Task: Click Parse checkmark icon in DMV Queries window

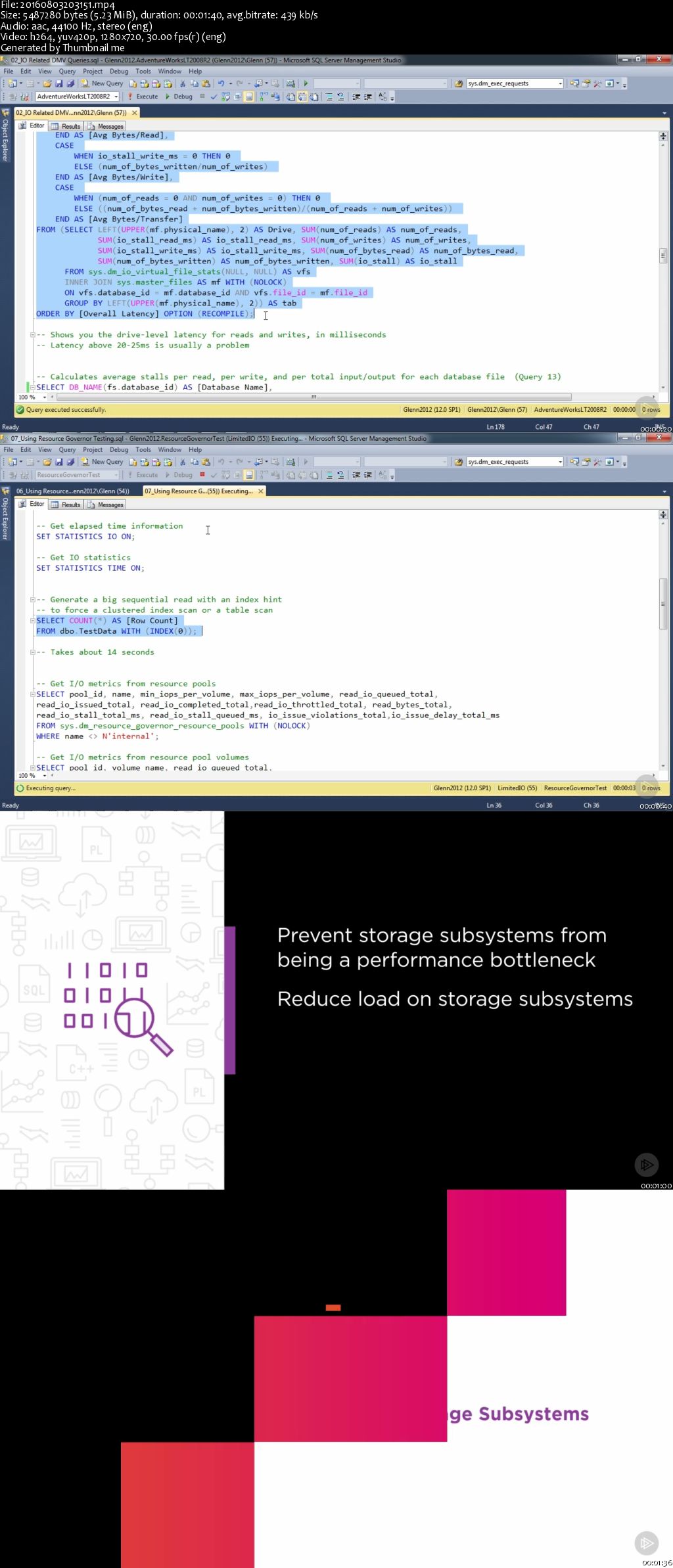Action: click(x=214, y=97)
